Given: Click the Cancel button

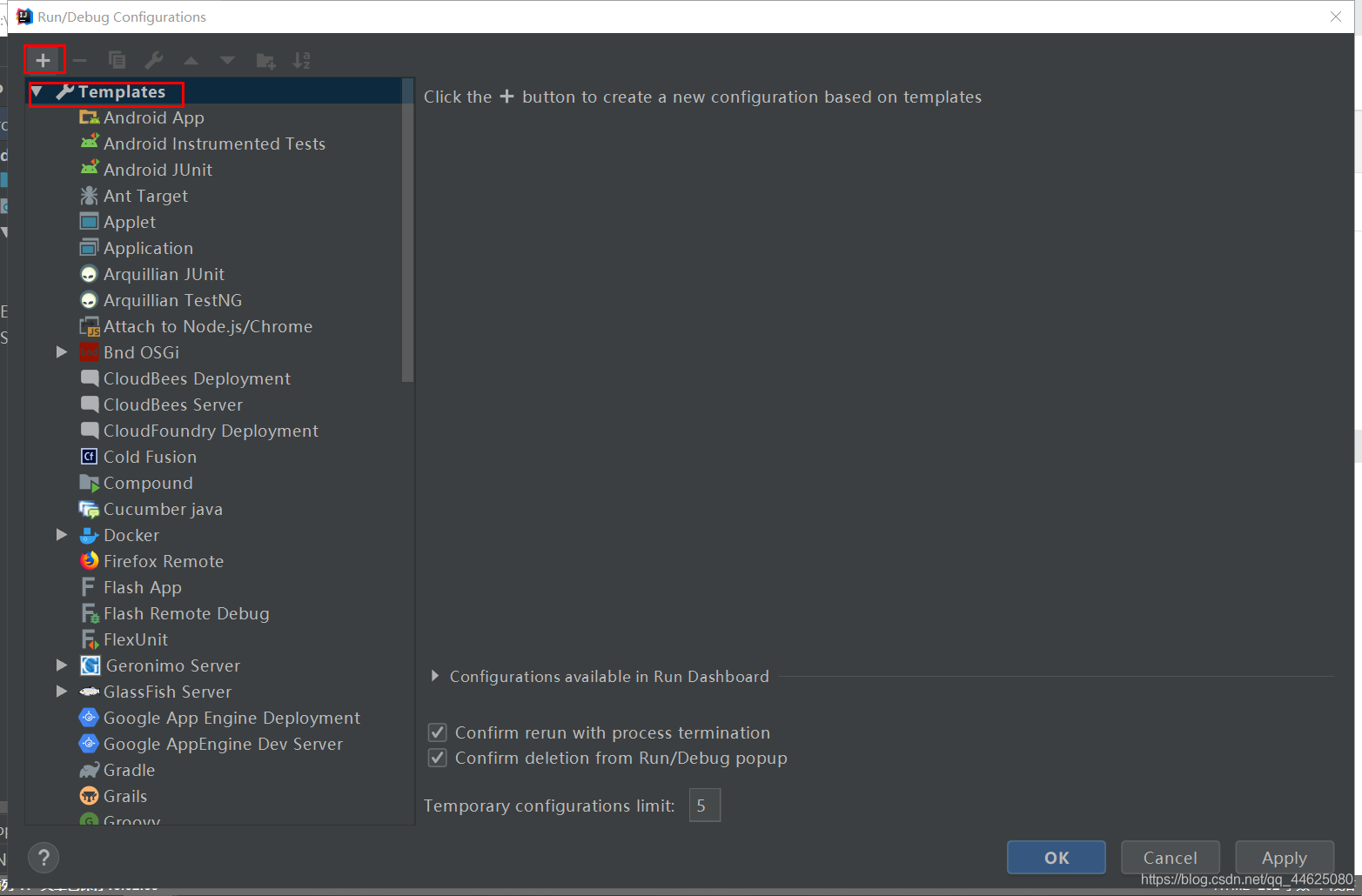Looking at the screenshot, I should [1171, 858].
